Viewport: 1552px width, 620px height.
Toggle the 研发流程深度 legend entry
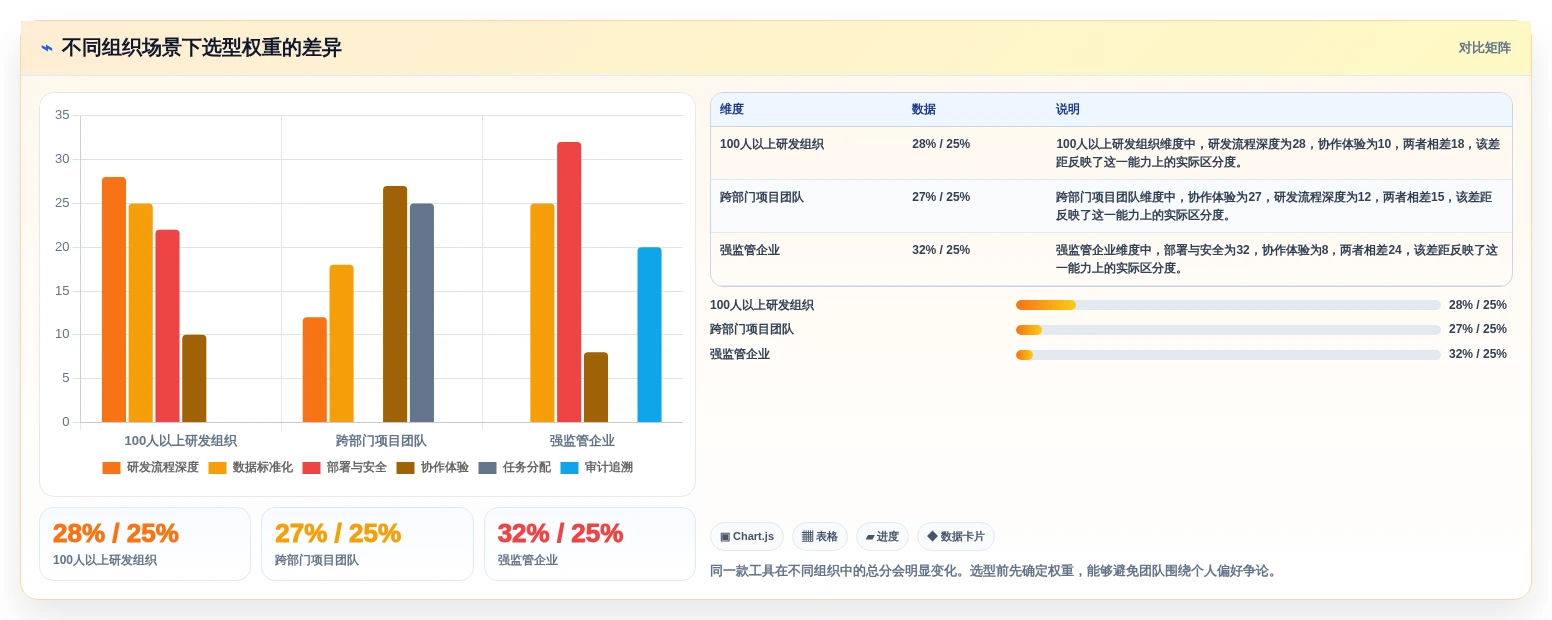click(x=151, y=467)
